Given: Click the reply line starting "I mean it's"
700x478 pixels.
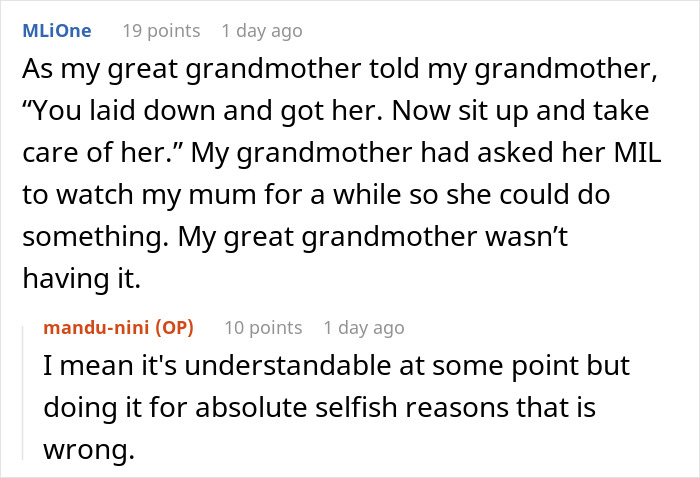Looking at the screenshot, I should pos(336,367).
